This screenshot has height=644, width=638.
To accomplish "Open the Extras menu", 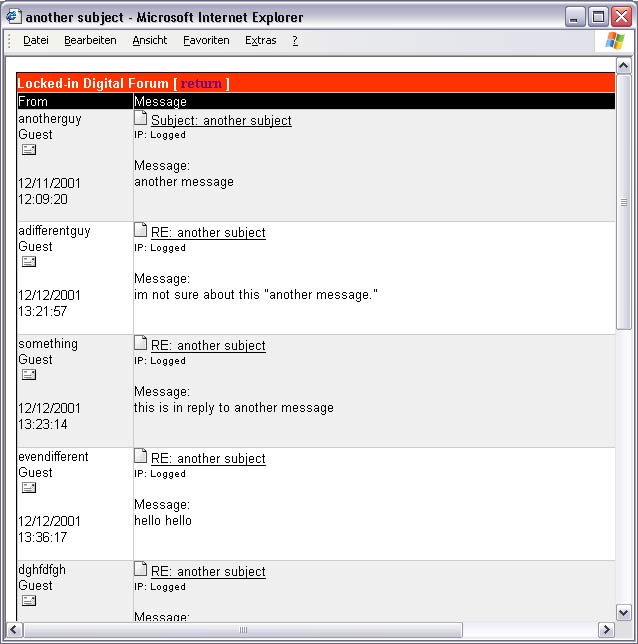I will pos(260,40).
